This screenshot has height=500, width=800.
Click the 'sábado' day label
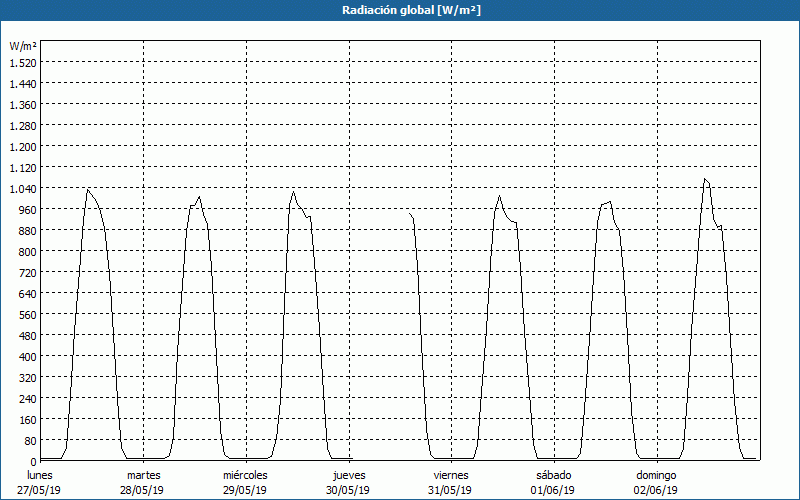click(554, 475)
